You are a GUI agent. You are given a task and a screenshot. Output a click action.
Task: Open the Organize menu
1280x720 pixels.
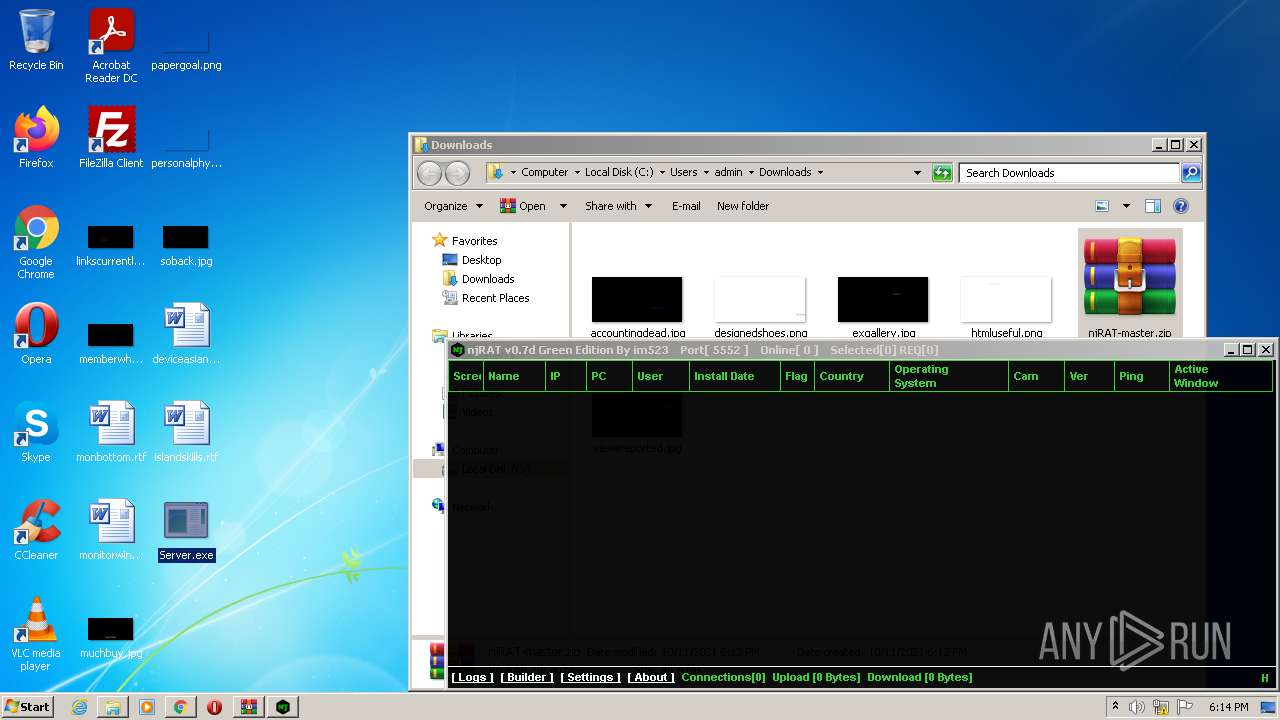click(453, 206)
